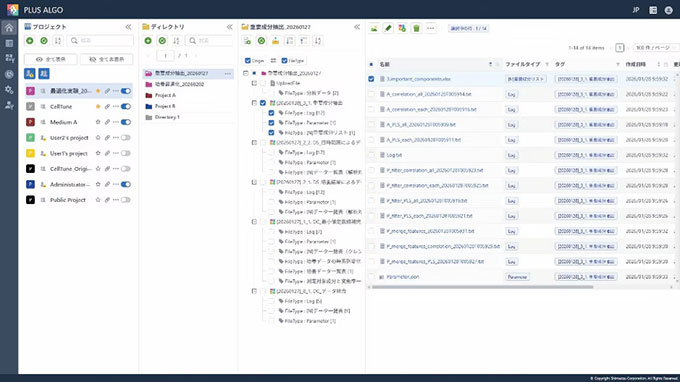Select the Directory 1 folder

tap(167, 117)
